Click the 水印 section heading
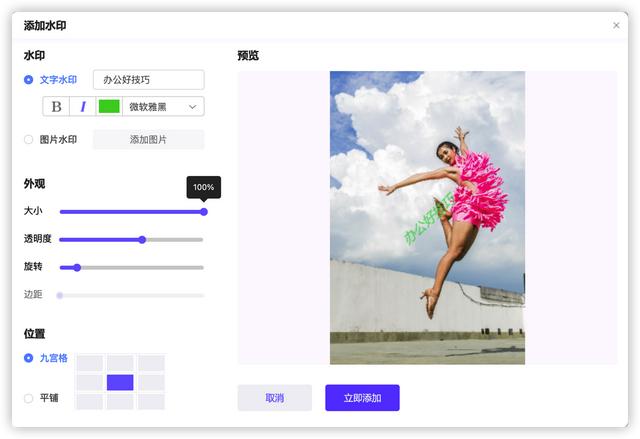 [x=34, y=55]
